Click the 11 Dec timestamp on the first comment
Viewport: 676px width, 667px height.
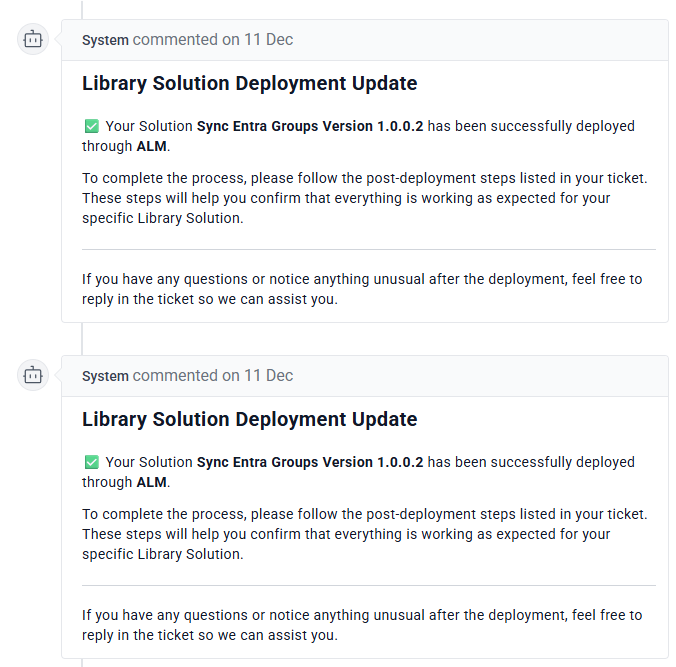[268, 40]
